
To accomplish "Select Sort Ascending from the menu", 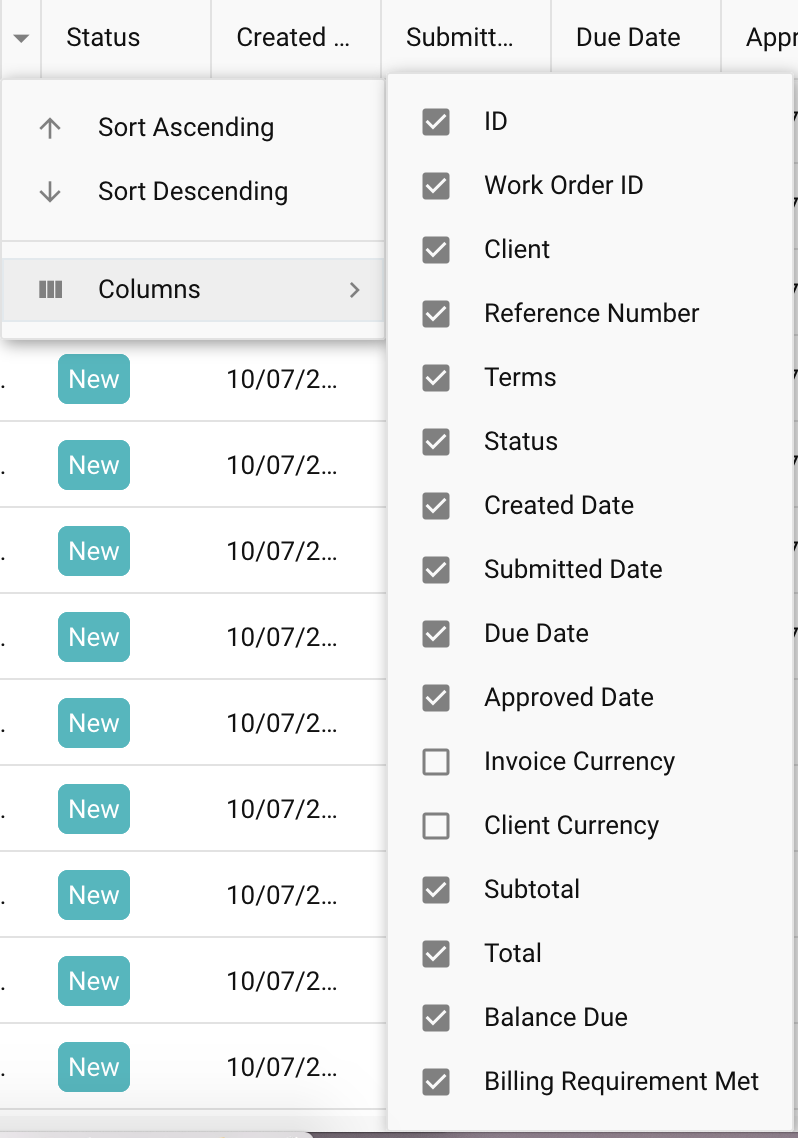I will (185, 127).
